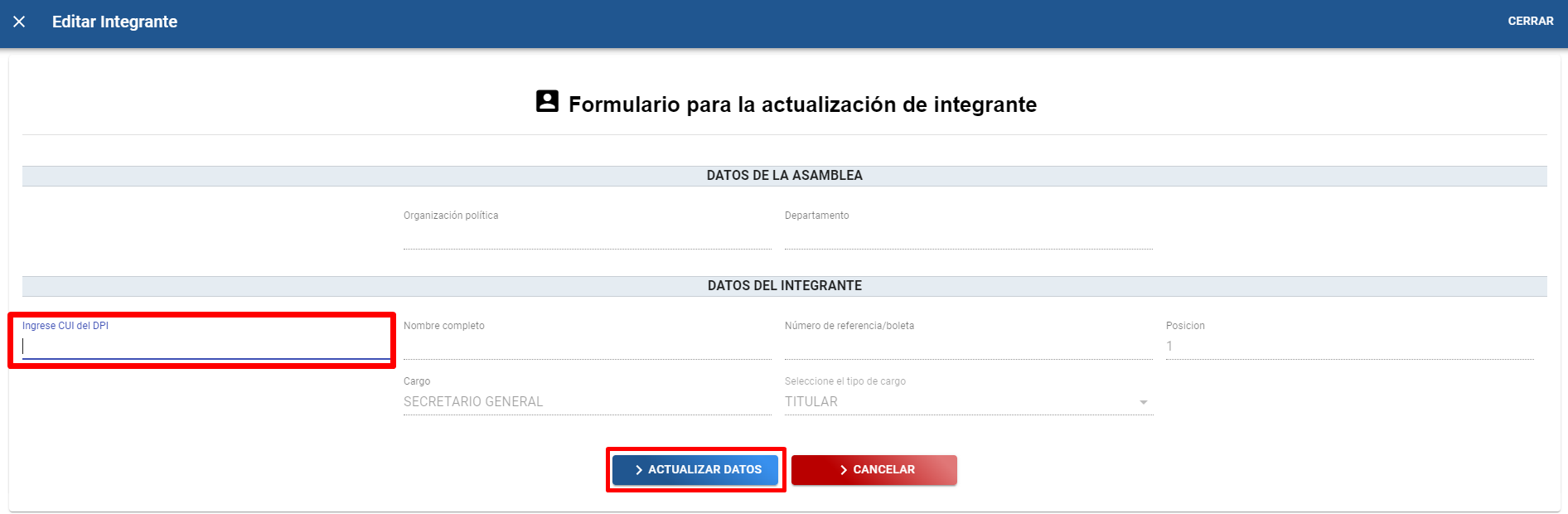Click the chevron icon in Actualizar Datos
The width and height of the screenshot is (1568, 514).
638,470
